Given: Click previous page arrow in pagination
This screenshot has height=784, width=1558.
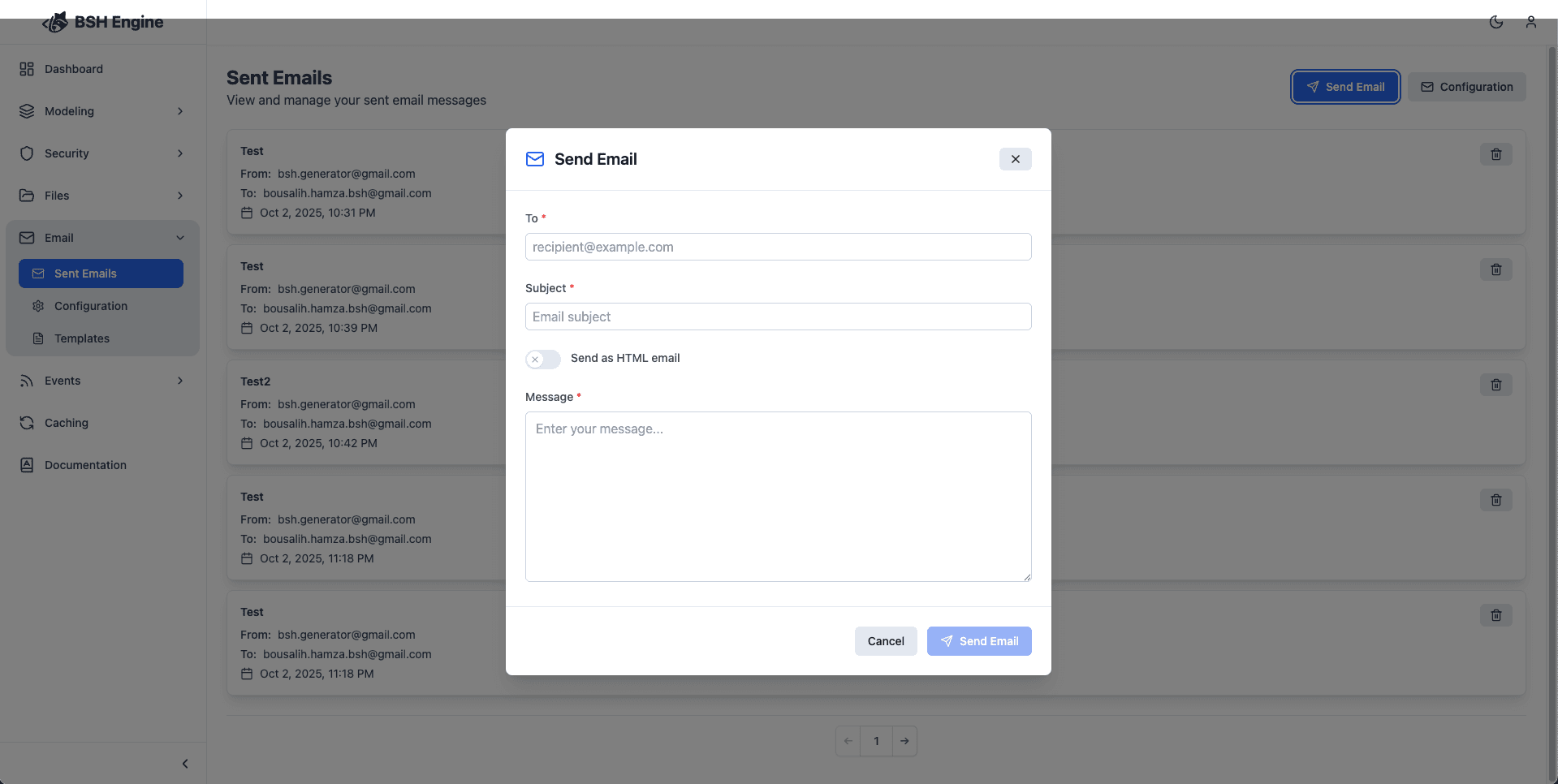Looking at the screenshot, I should click(x=848, y=741).
